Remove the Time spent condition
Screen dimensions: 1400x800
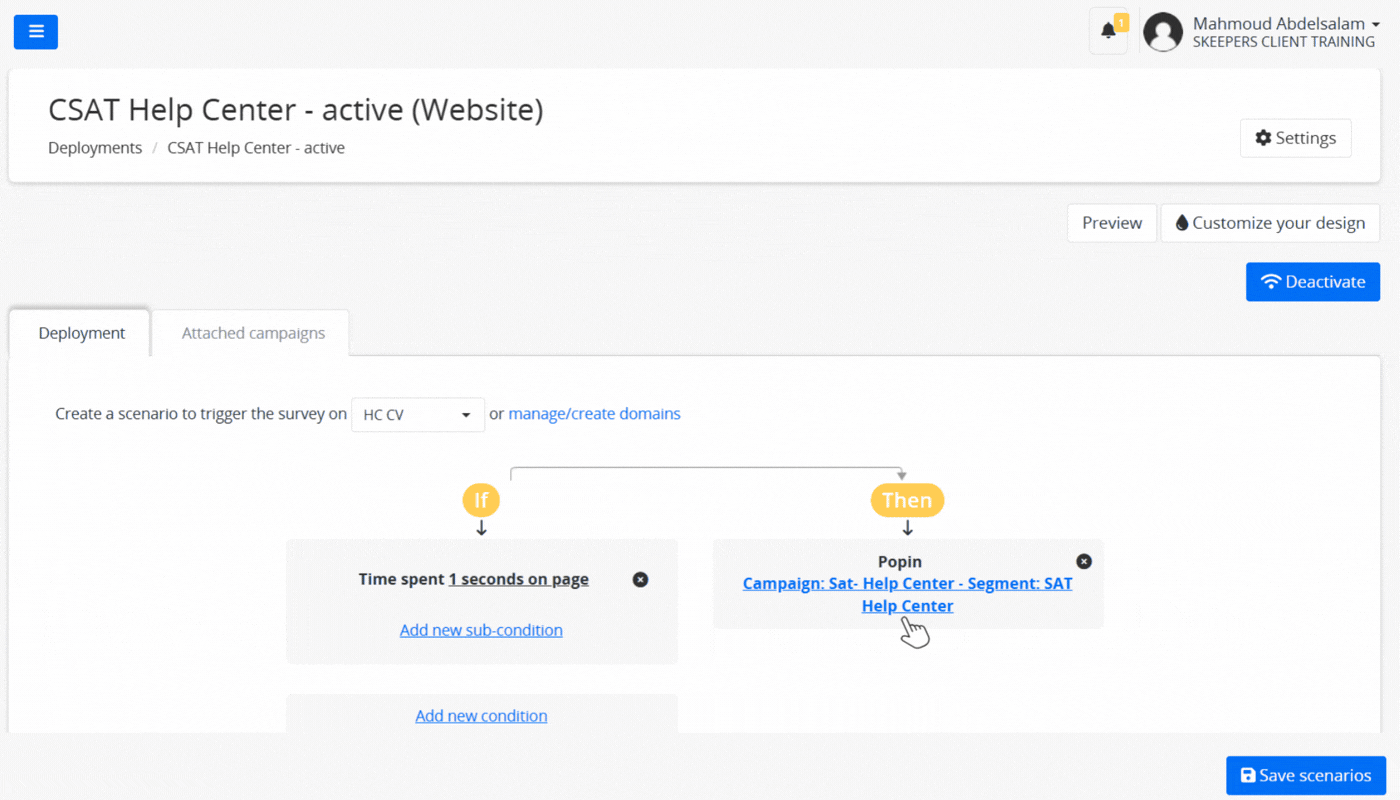click(x=641, y=580)
